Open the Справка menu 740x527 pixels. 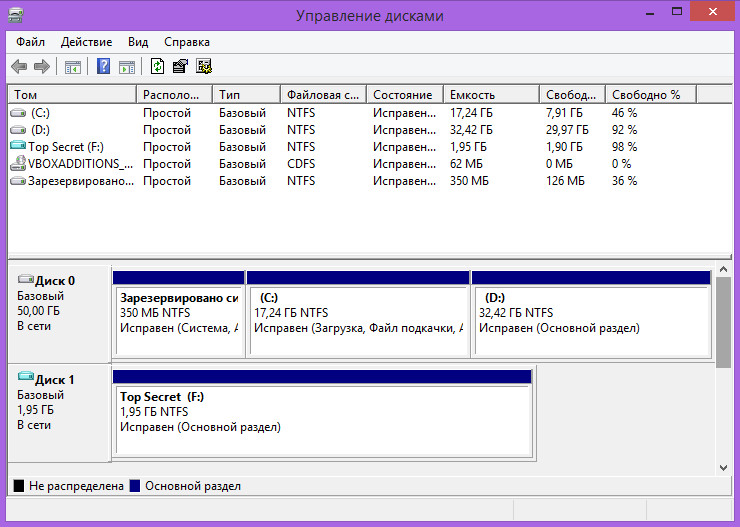[187, 42]
